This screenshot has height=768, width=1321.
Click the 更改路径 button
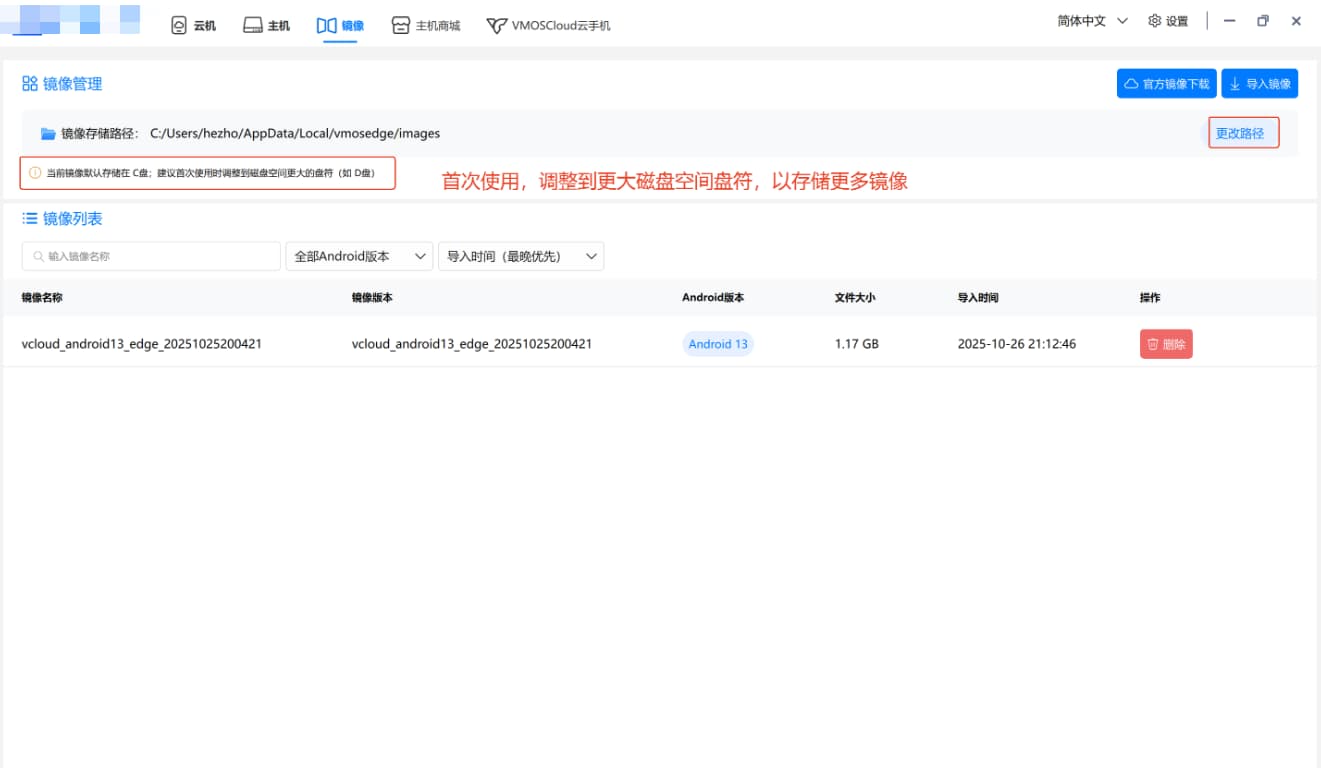tap(1243, 132)
